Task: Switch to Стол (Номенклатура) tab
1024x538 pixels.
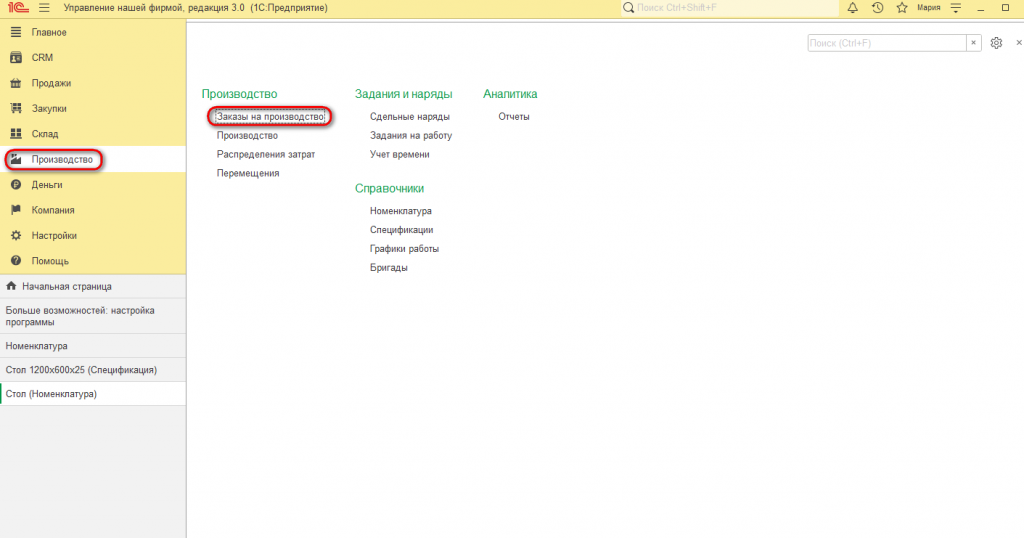Action: [93, 394]
